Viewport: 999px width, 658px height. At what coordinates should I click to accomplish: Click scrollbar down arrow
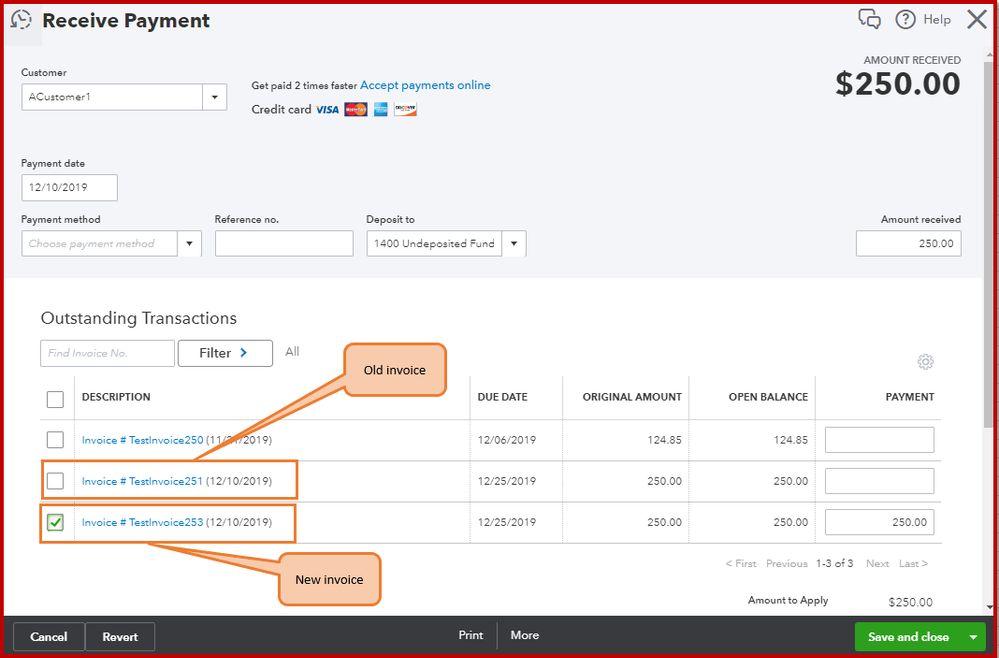989,607
